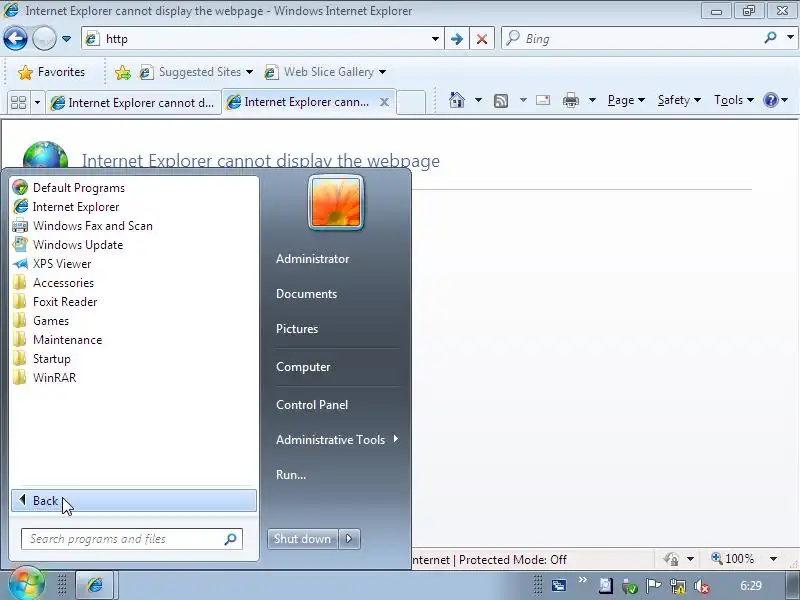The image size is (800, 600).
Task: Open Pictures from Start menu
Action: click(x=297, y=329)
